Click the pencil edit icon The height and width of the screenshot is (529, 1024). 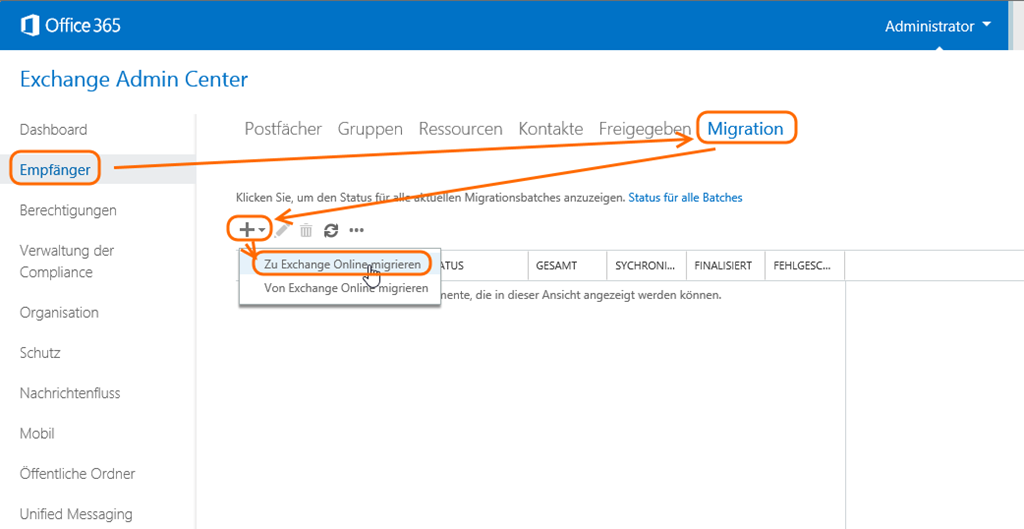pos(284,230)
